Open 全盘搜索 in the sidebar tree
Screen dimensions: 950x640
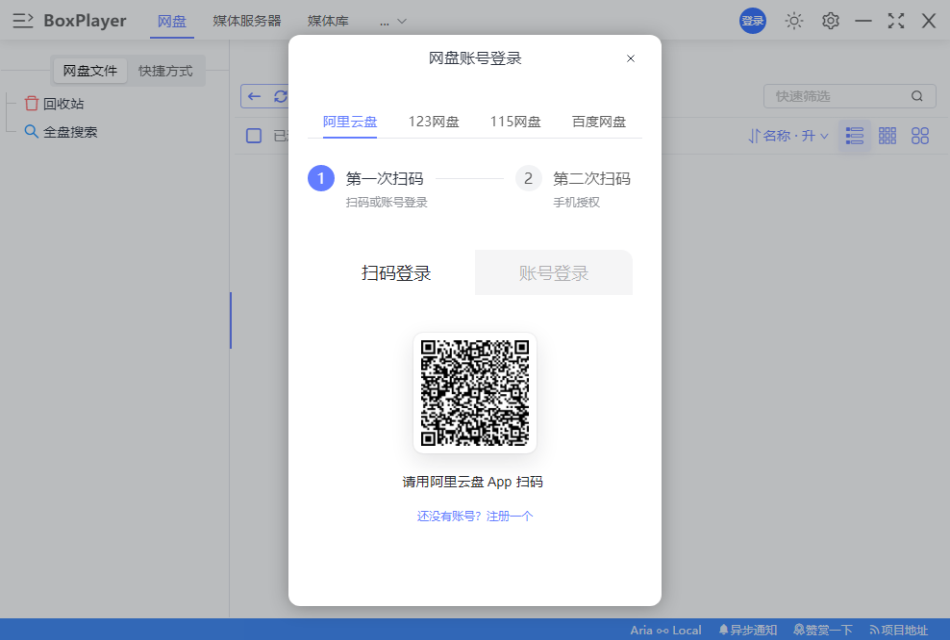[x=61, y=132]
